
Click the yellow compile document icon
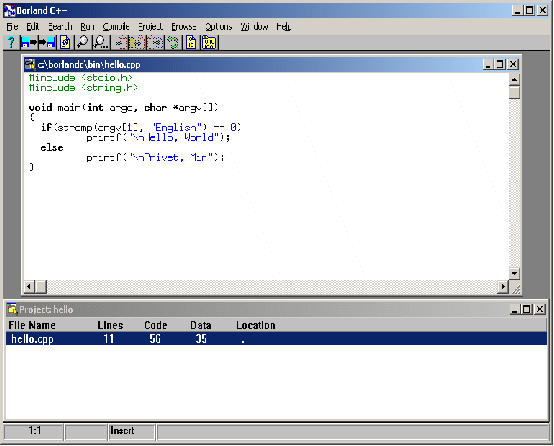tap(191, 42)
